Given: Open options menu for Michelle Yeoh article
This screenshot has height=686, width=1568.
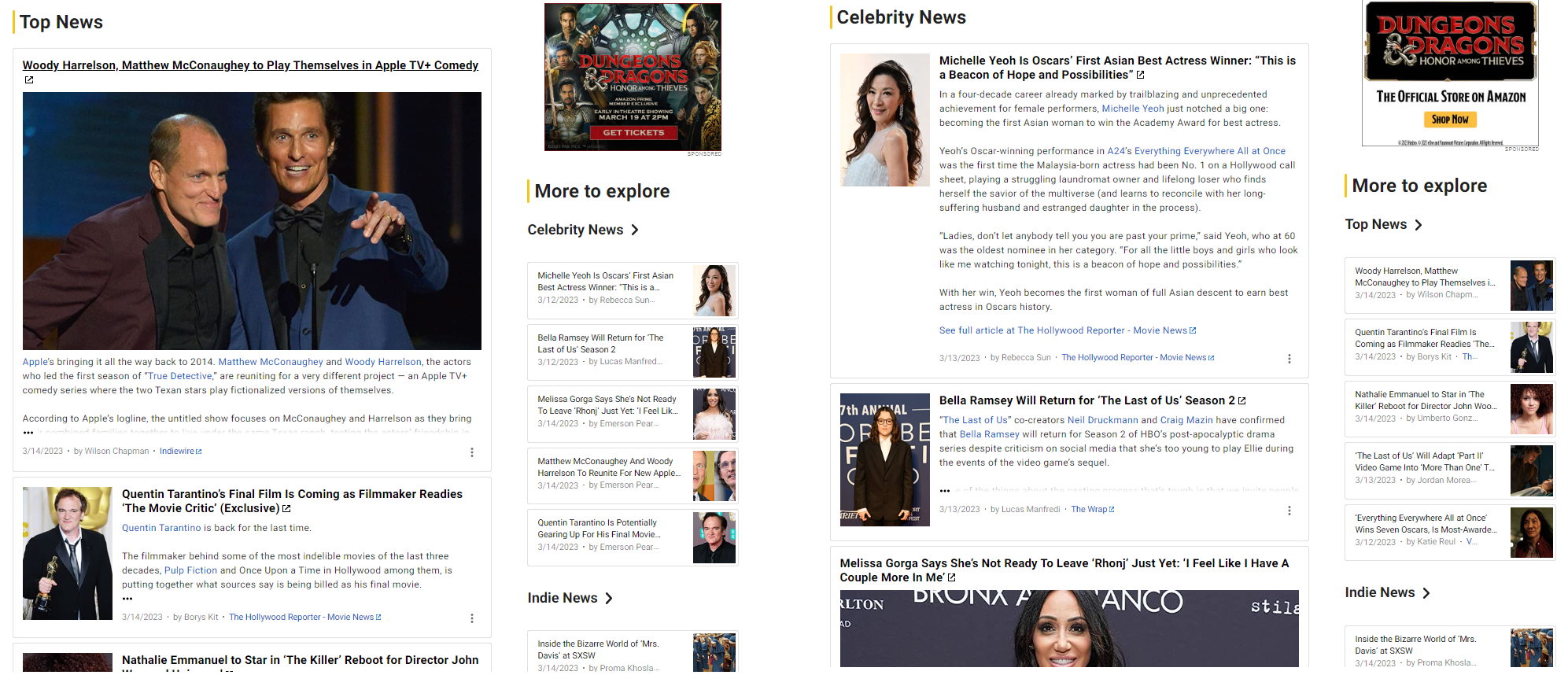Looking at the screenshot, I should coord(1289,359).
